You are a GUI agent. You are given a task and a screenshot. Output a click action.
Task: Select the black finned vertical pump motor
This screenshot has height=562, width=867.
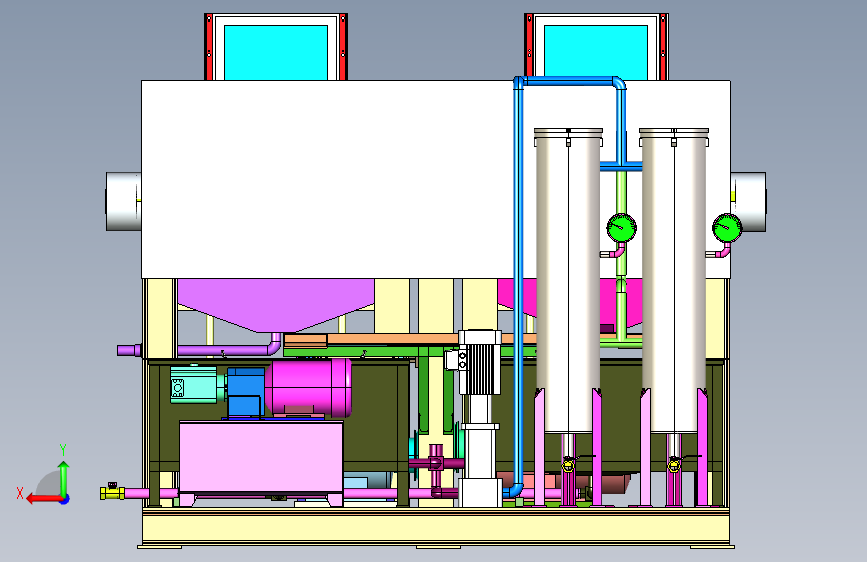pyautogui.click(x=480, y=367)
